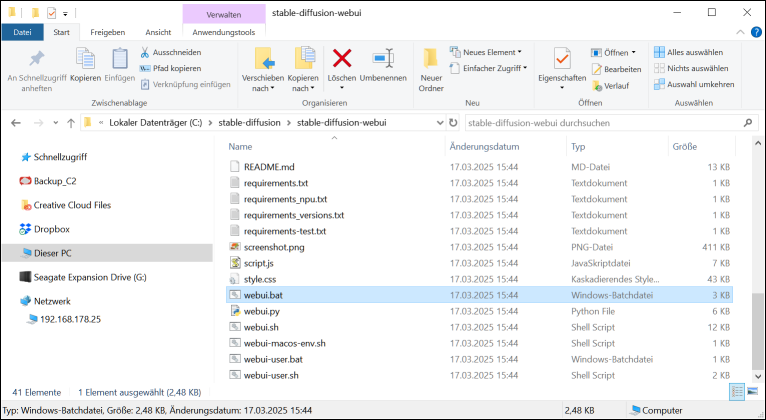
Task: Click the up-arrow navigation button
Action: 69,123
